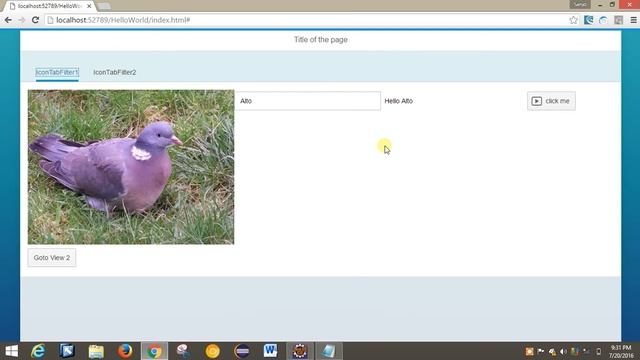Click the last taskbar app icon after Word

pyautogui.click(x=329, y=351)
